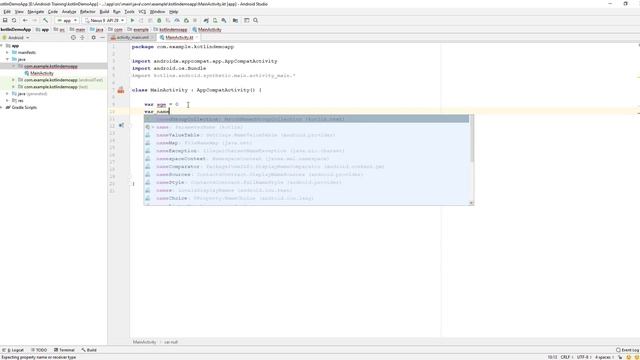Collapse the app module tree node
Image resolution: width=640 pixels, height=360 pixels.
(x=2, y=46)
